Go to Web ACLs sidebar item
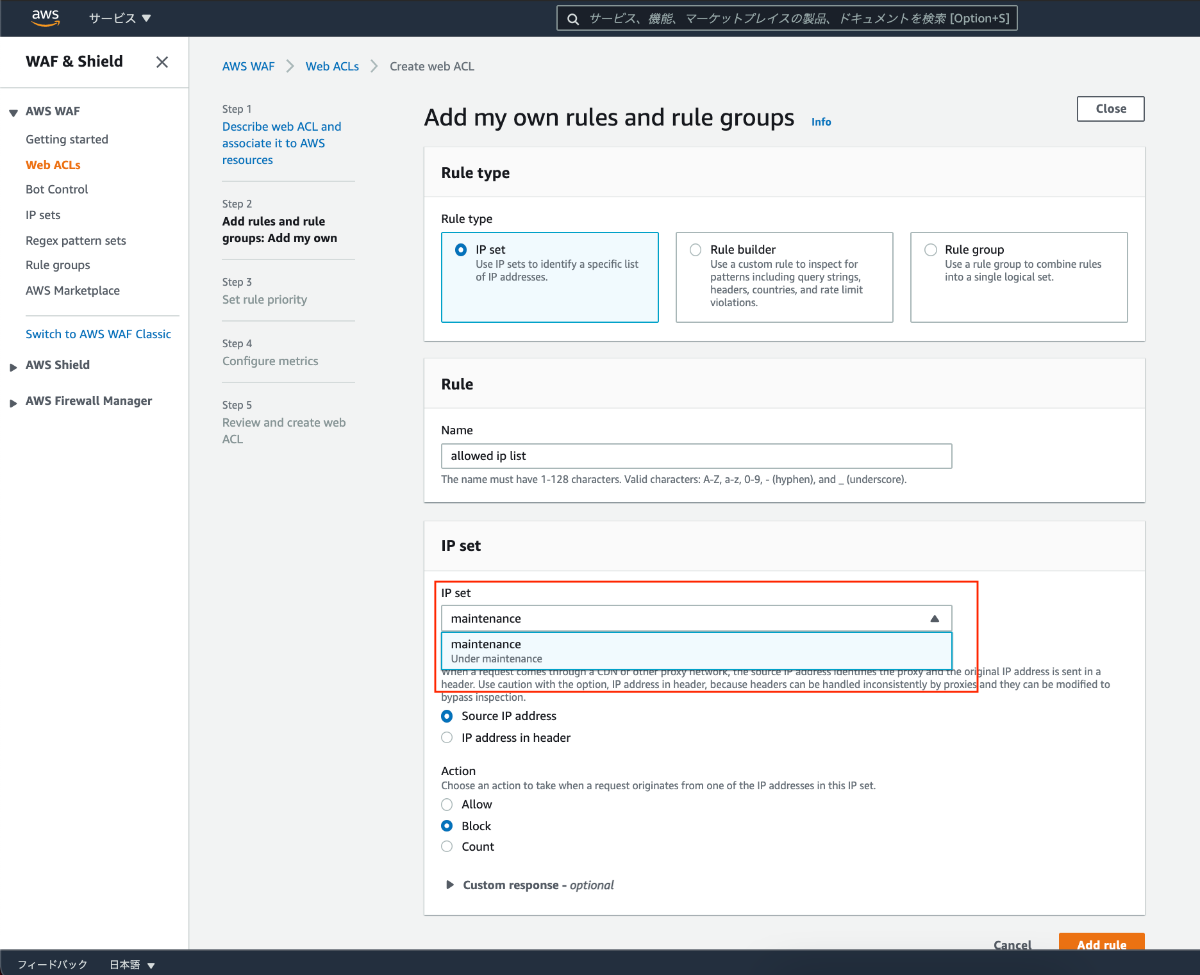The image size is (1200, 975). tap(53, 165)
